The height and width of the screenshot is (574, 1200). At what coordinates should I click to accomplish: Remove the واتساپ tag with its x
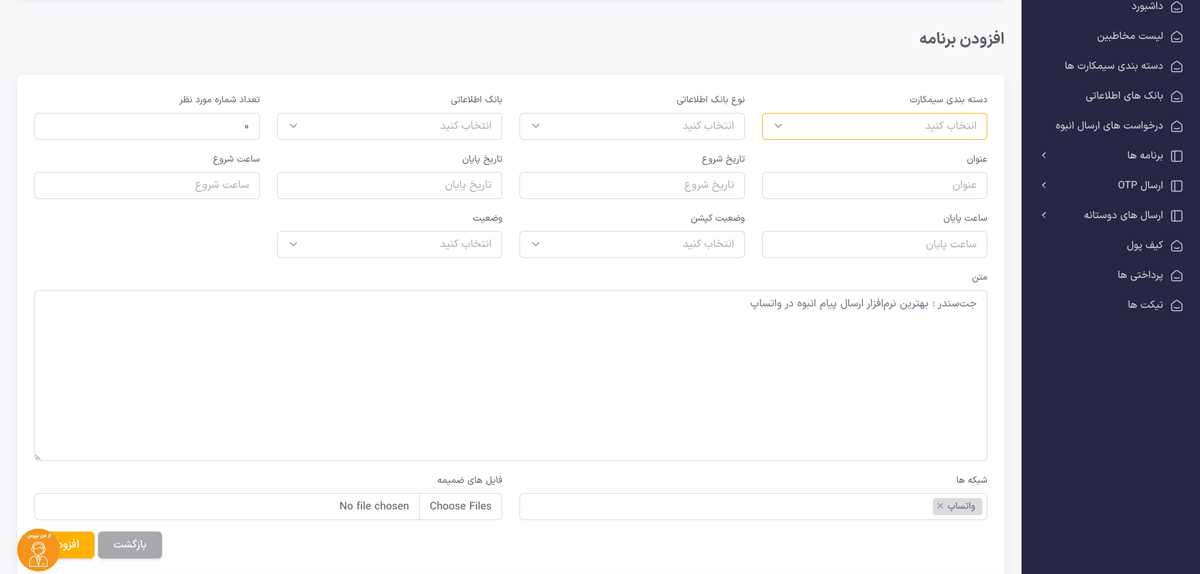pos(940,507)
